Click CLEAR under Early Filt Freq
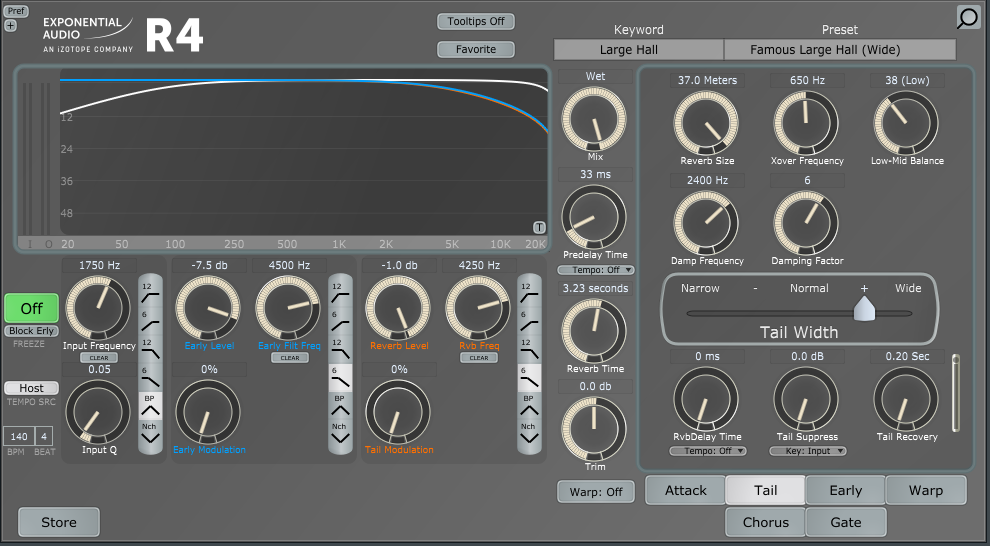The width and height of the screenshot is (990, 546). 290,358
